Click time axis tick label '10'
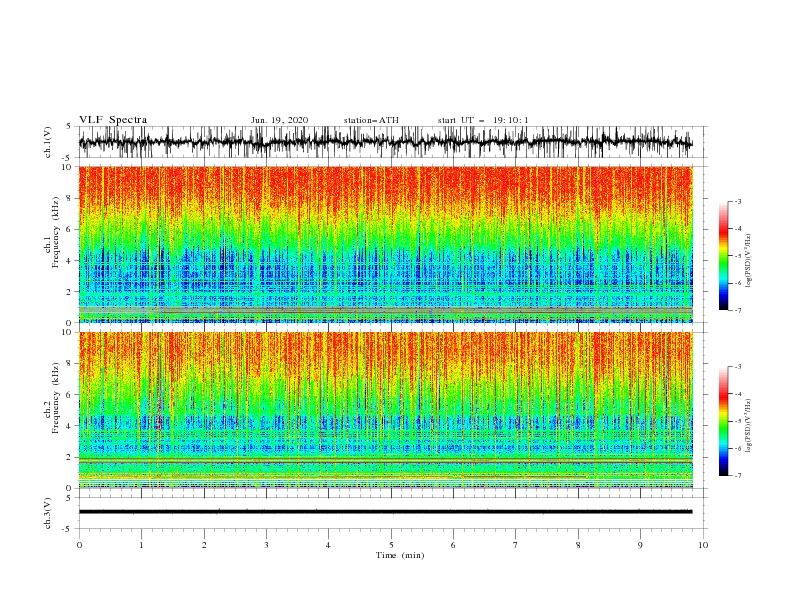792x612 pixels. (703, 545)
